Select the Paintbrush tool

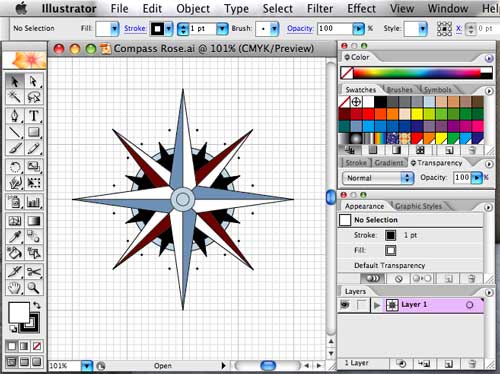click(15, 148)
